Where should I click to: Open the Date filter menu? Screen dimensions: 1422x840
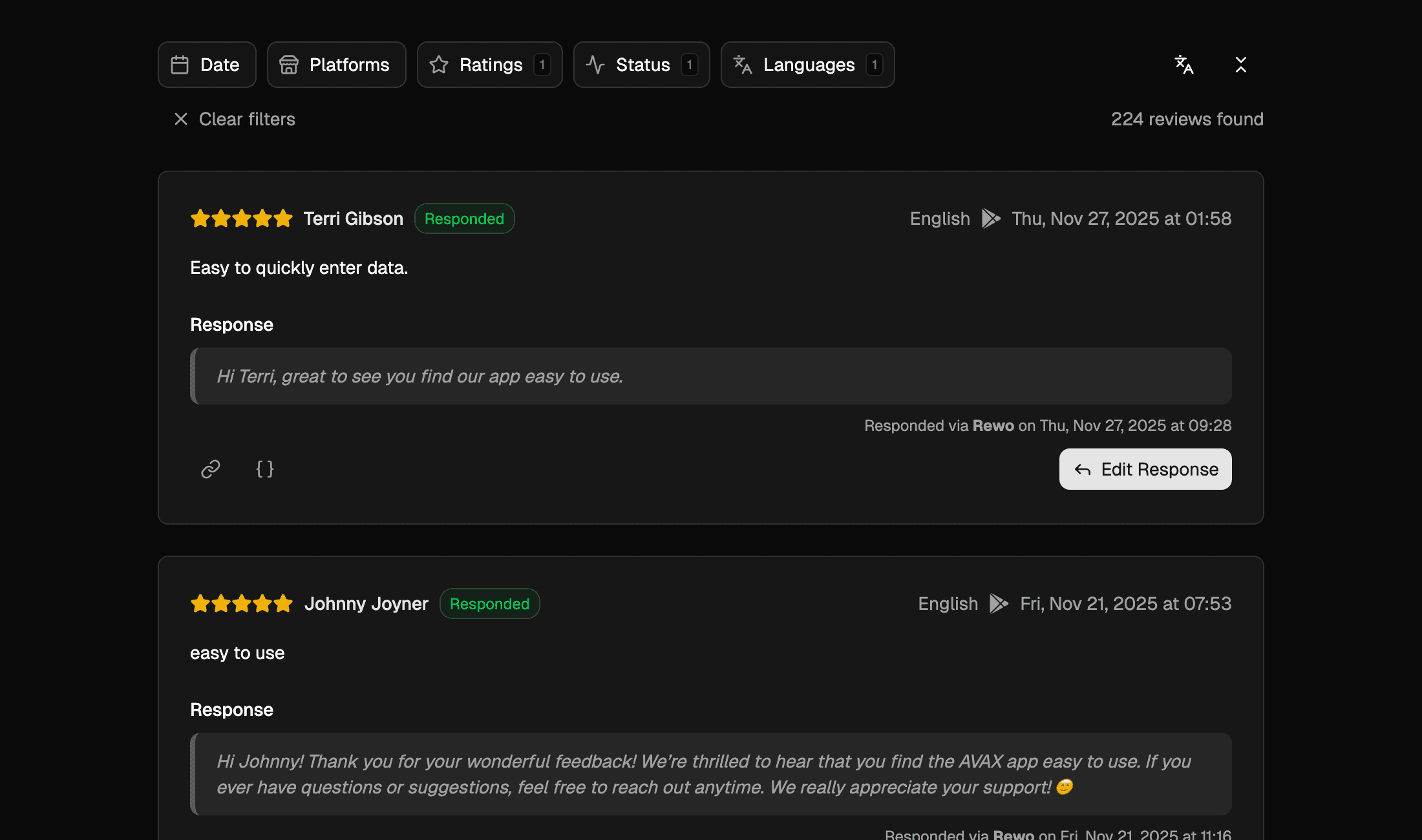207,65
